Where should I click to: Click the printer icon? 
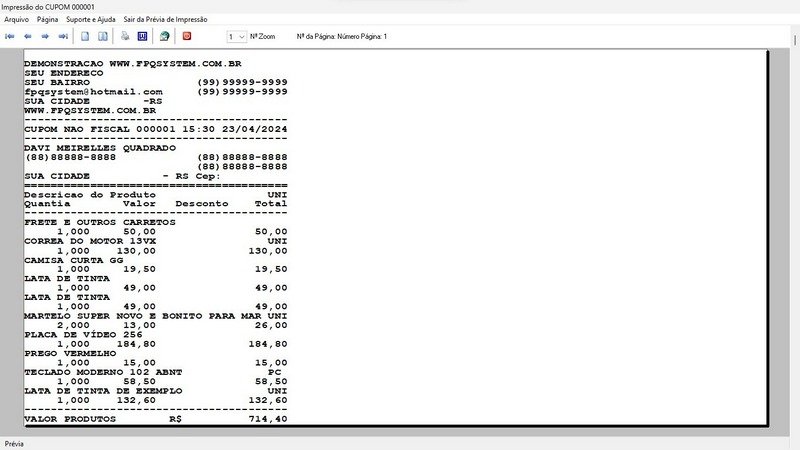click(125, 36)
